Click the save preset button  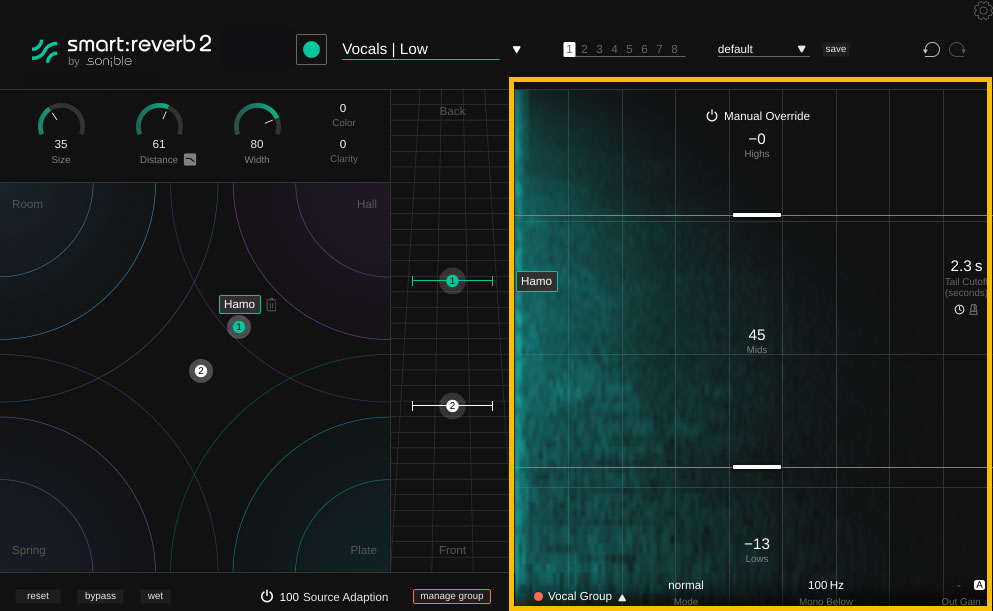[835, 49]
